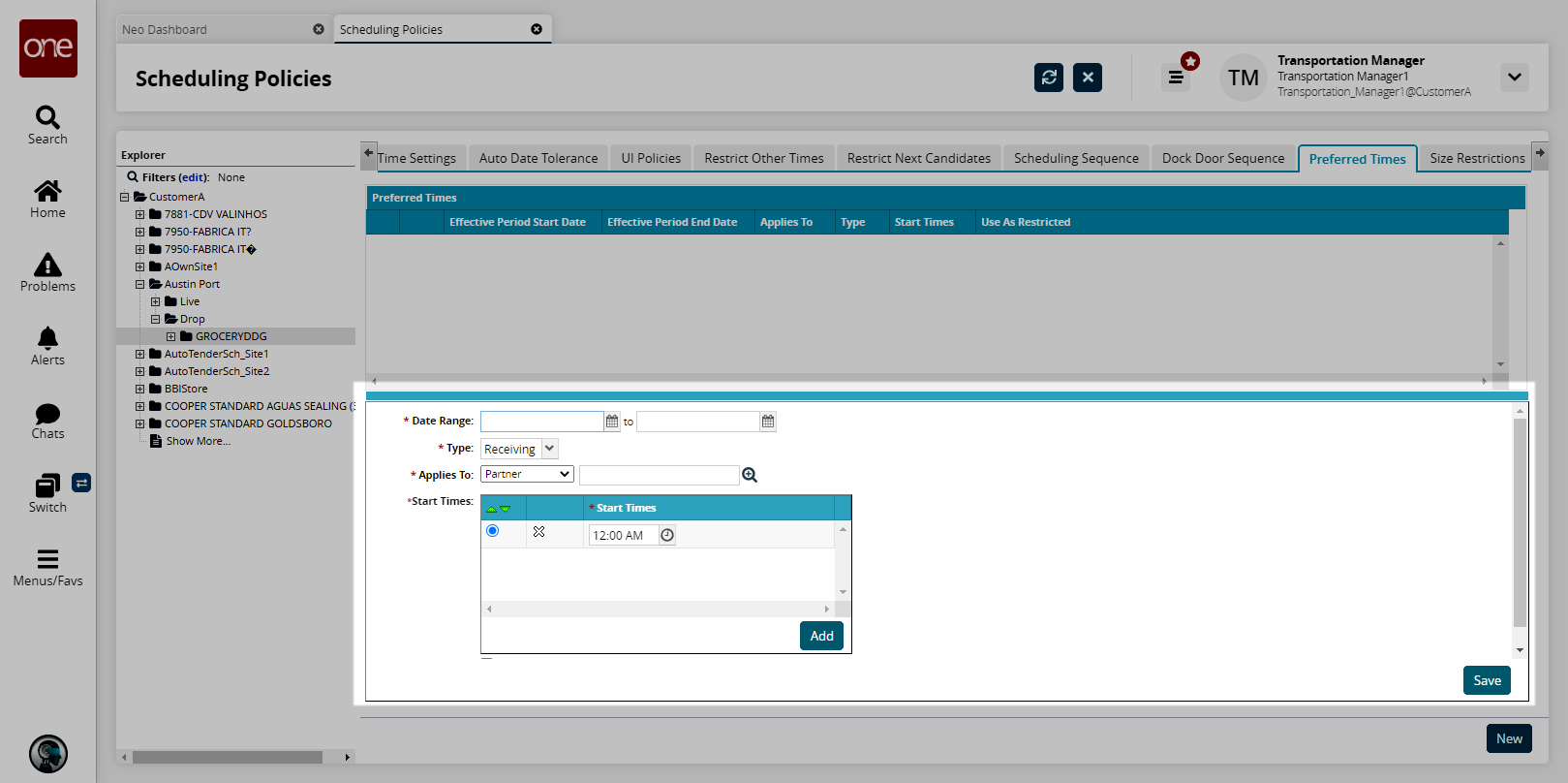Click the magnifier lookup icon beside Applies To
This screenshot has width=1568, height=783.
750,475
